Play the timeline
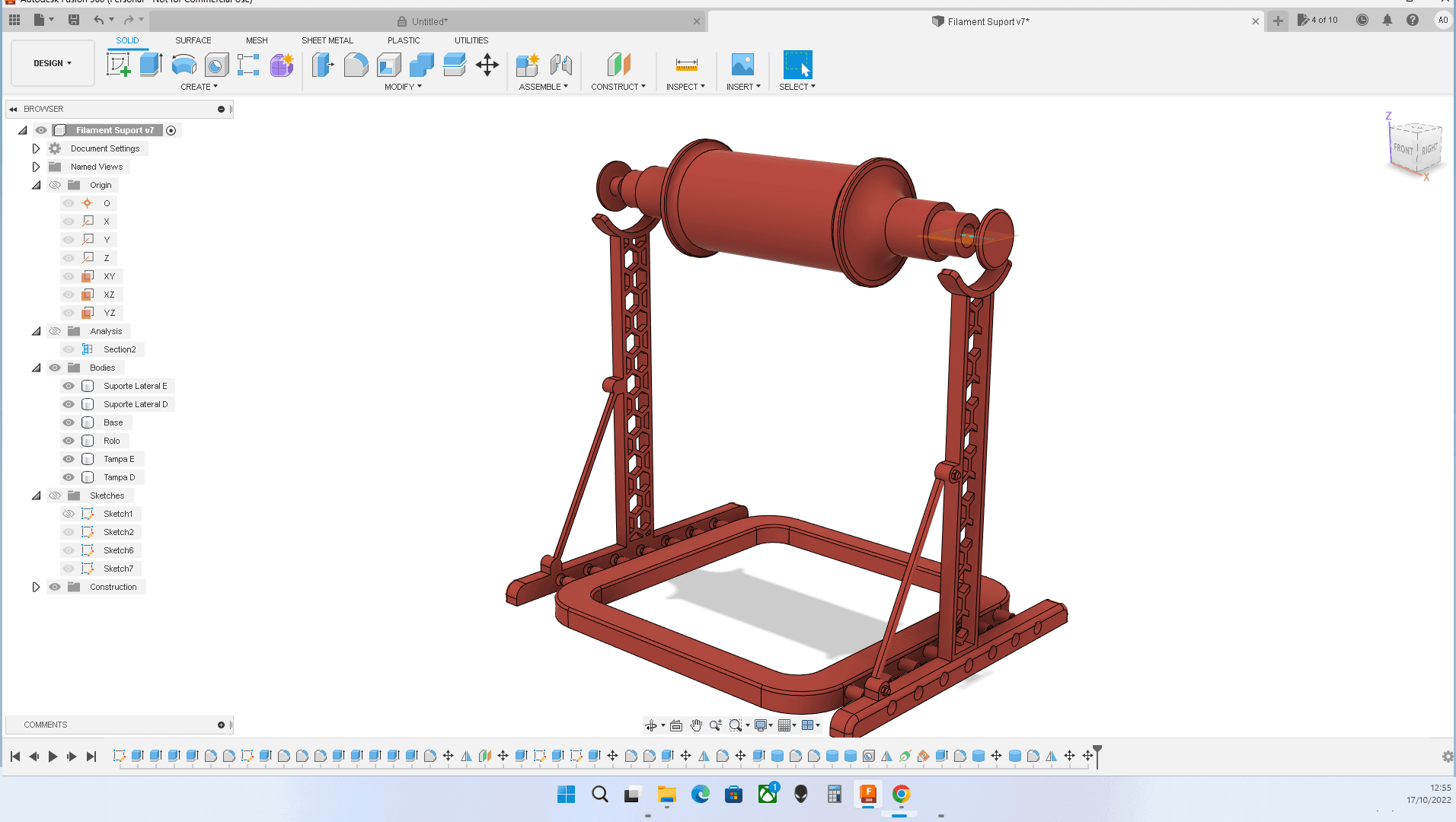1456x822 pixels. pyautogui.click(x=53, y=757)
